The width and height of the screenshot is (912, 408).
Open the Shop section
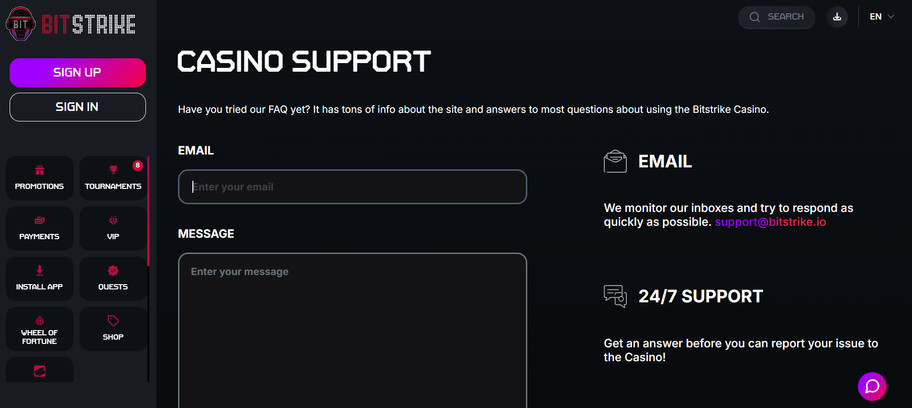pos(113,329)
